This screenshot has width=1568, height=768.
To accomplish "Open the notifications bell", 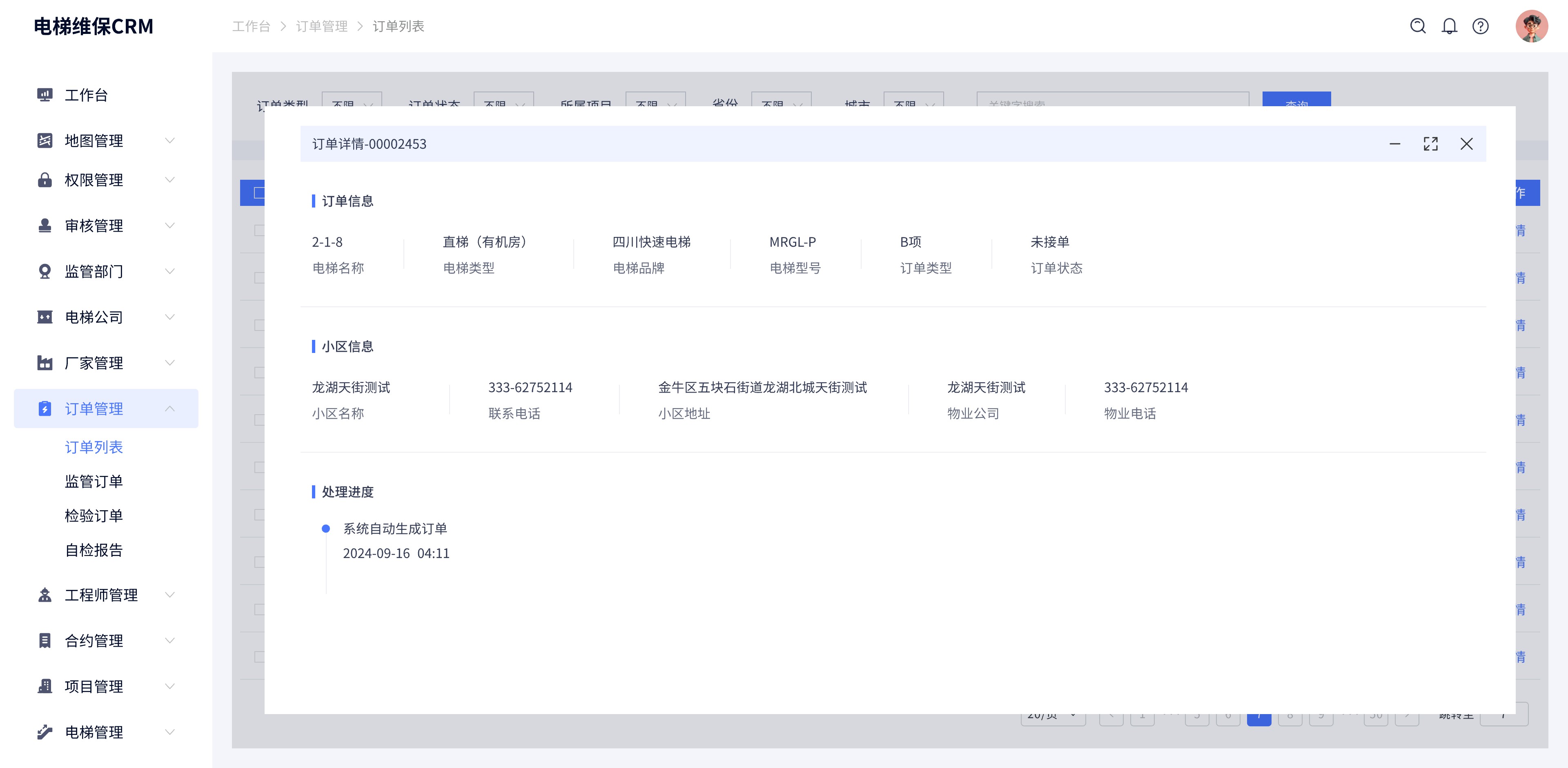I will tap(1449, 26).
